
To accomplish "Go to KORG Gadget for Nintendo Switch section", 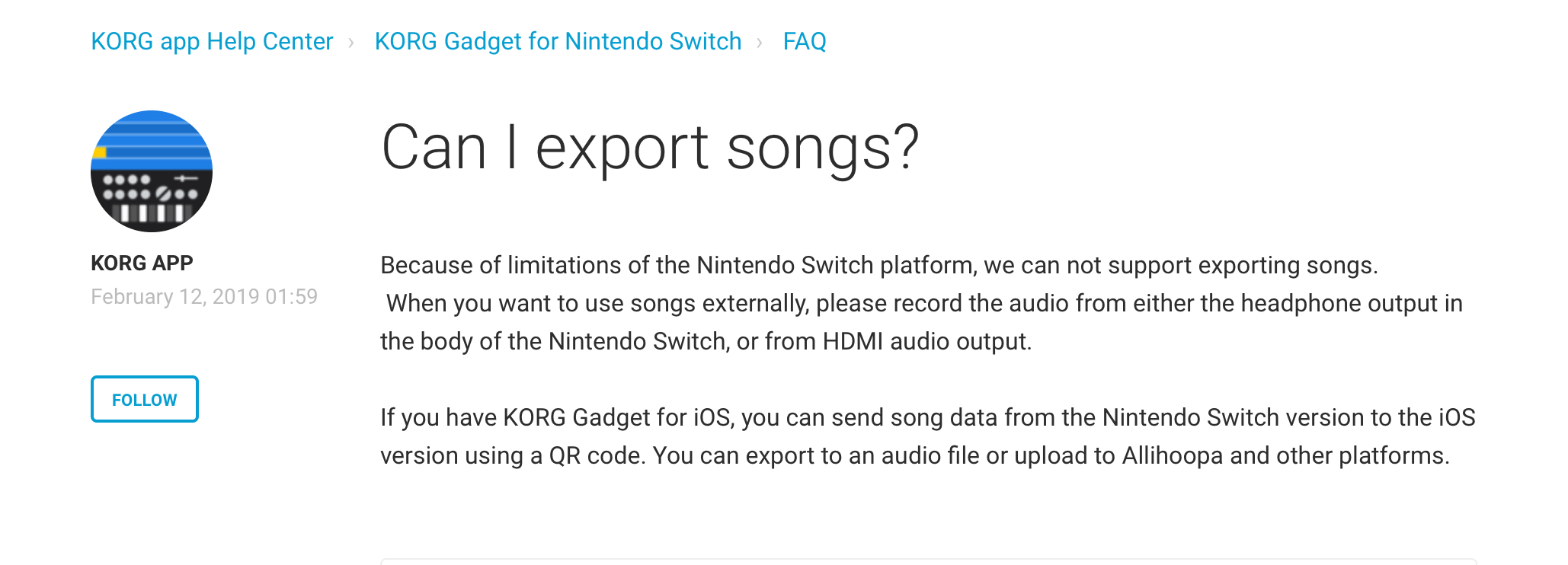I will pos(558,41).
